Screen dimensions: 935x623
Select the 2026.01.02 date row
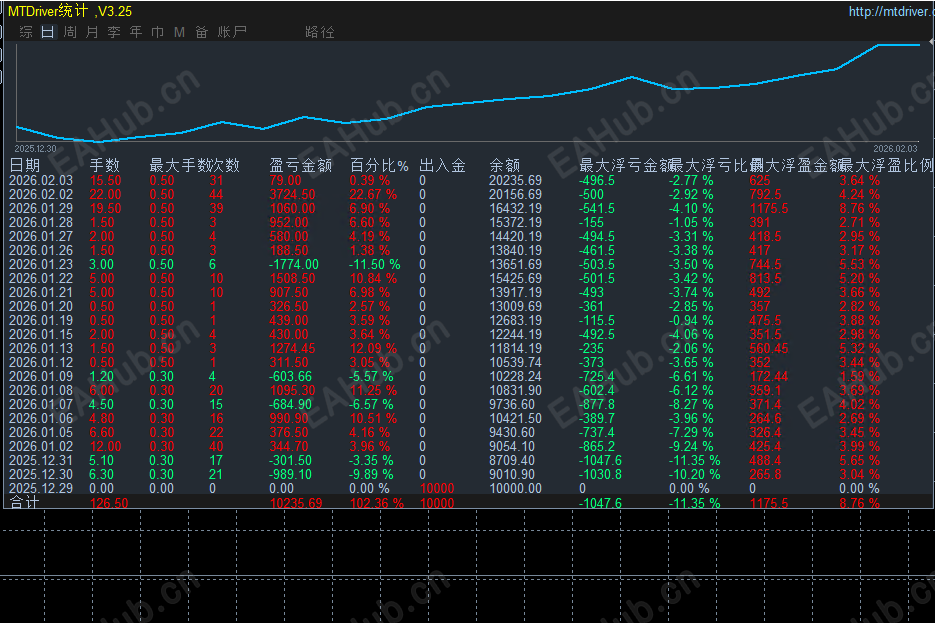[41, 447]
